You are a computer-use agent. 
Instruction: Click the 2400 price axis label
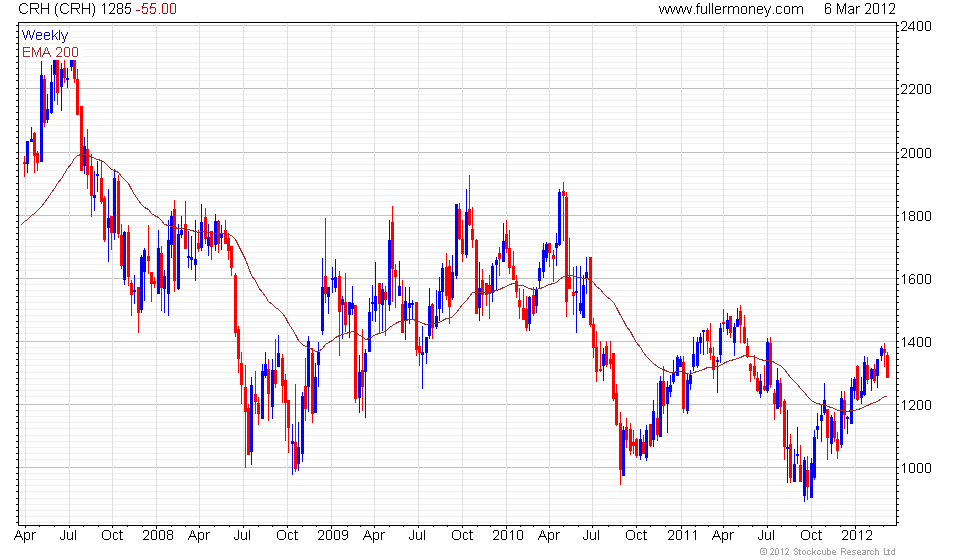(916, 26)
